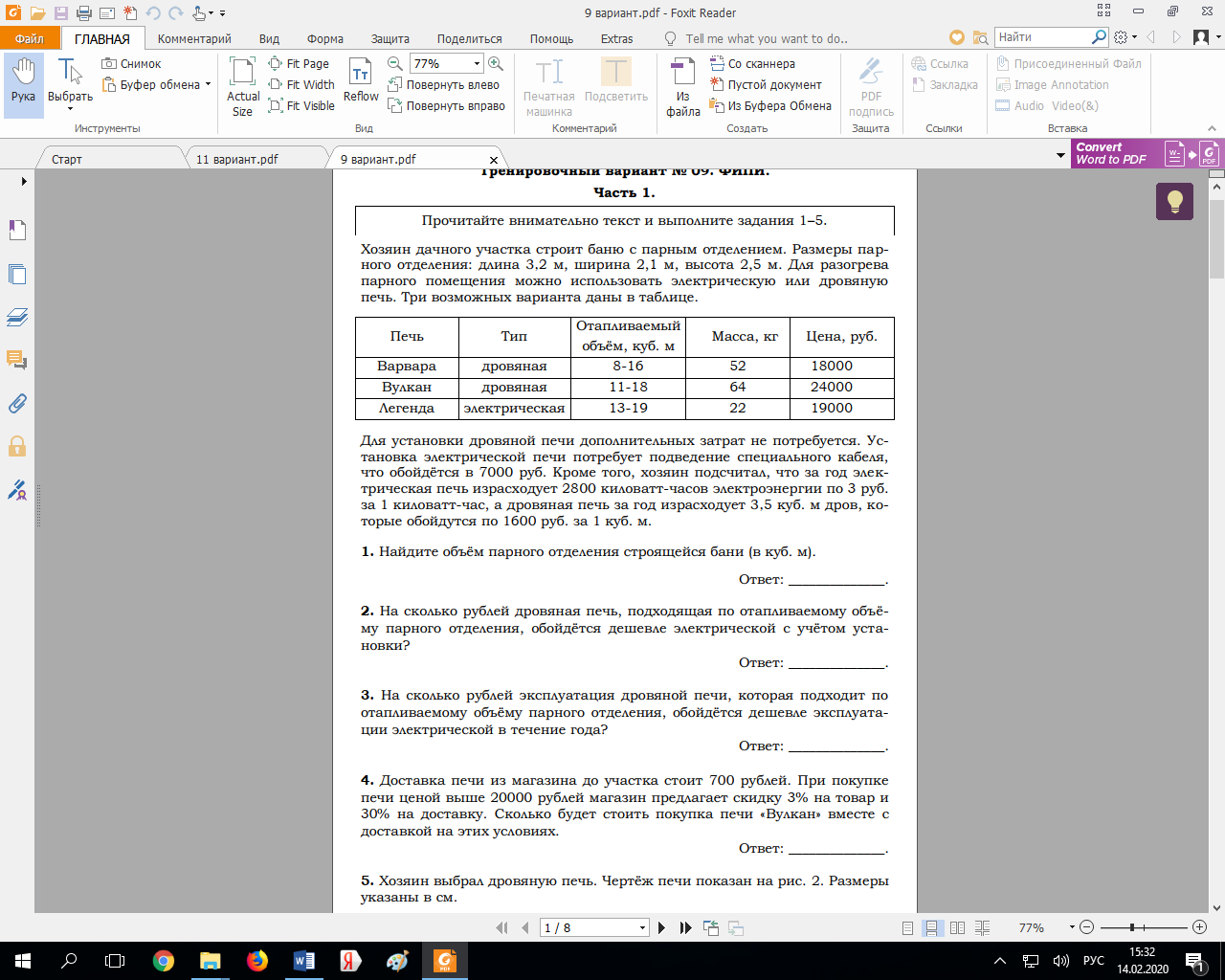
Task: Open the Bookmarks panel in the left sidebar
Action: coord(17,231)
